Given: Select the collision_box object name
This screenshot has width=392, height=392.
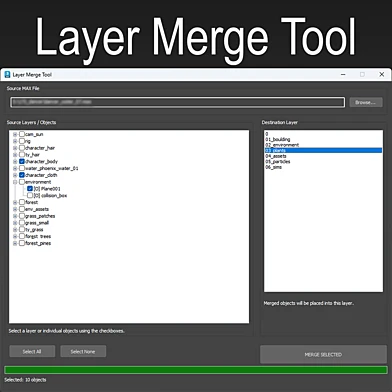Looking at the screenshot, I should pyautogui.click(x=50, y=195).
